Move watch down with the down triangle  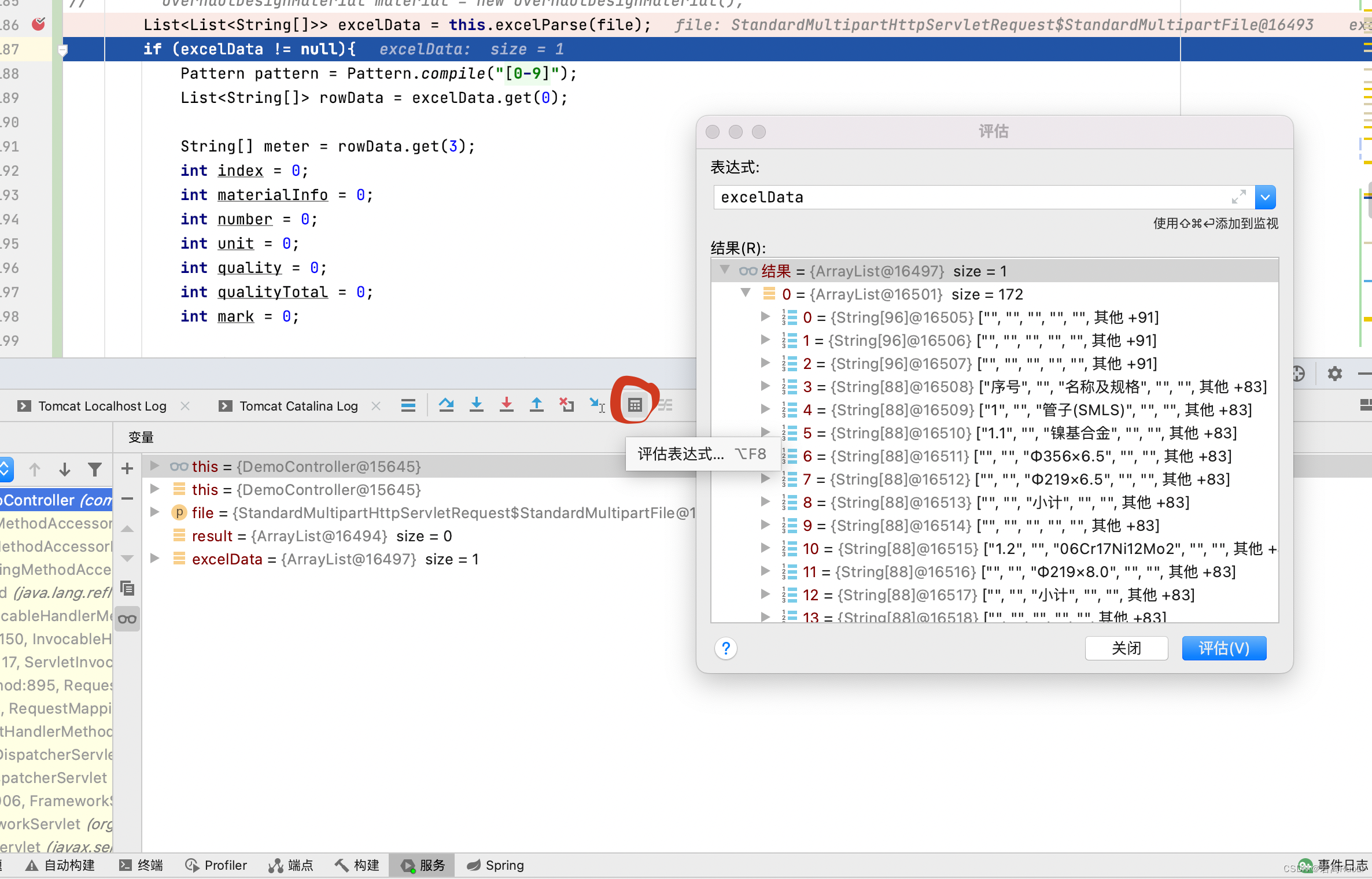pyautogui.click(x=127, y=558)
